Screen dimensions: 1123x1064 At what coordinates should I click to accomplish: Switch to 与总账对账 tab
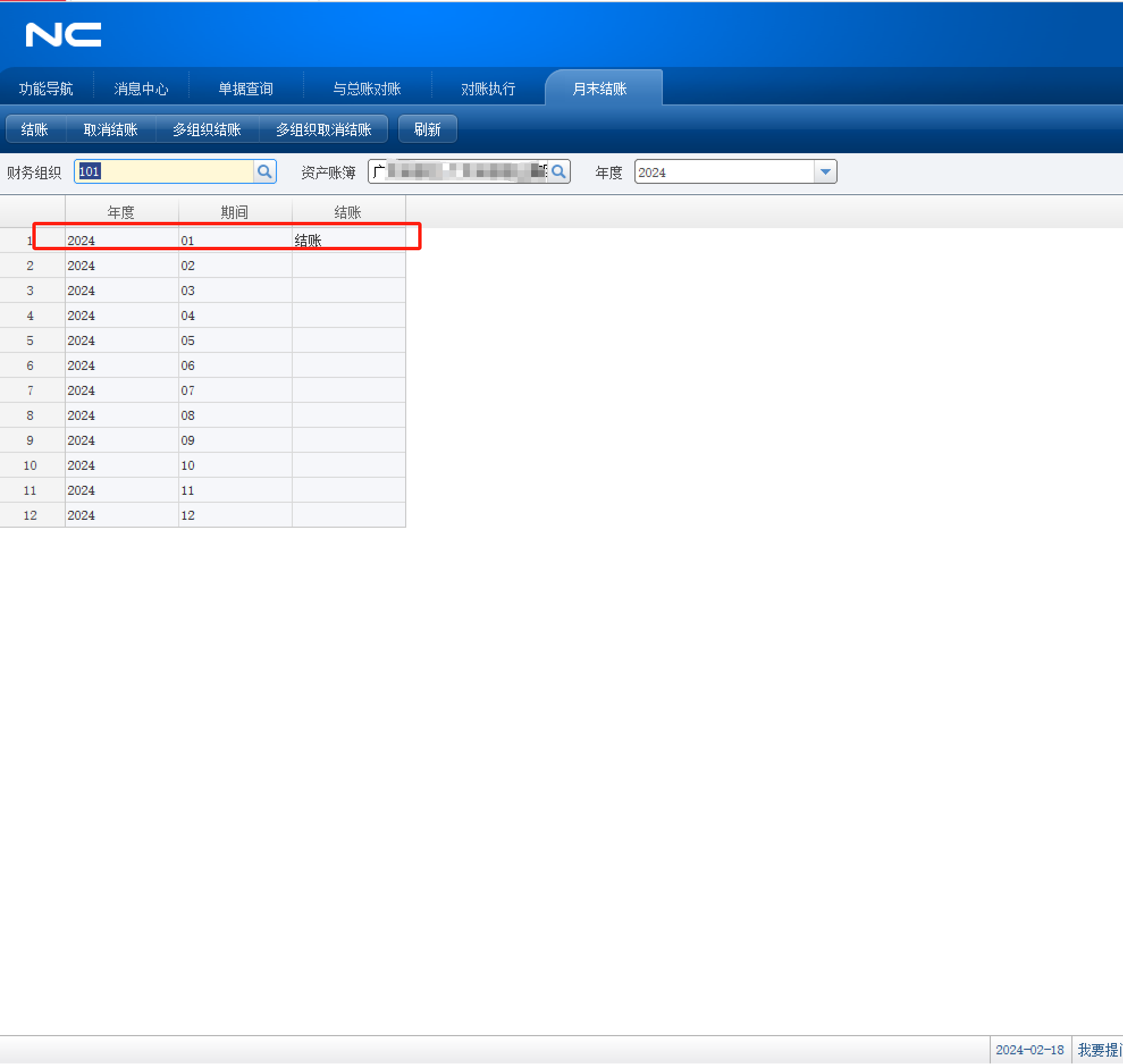coord(367,89)
